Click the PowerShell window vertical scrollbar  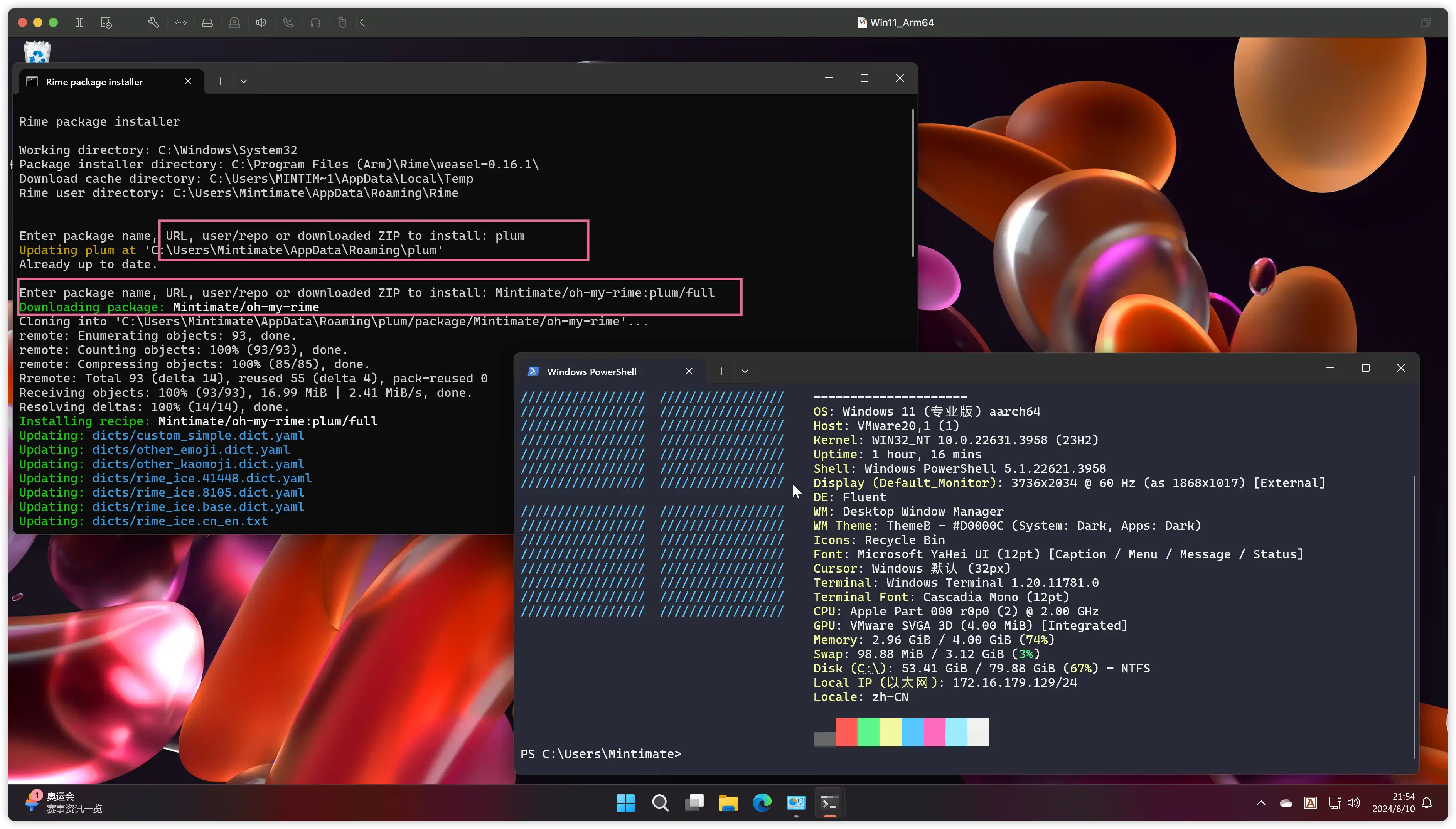(x=1414, y=618)
